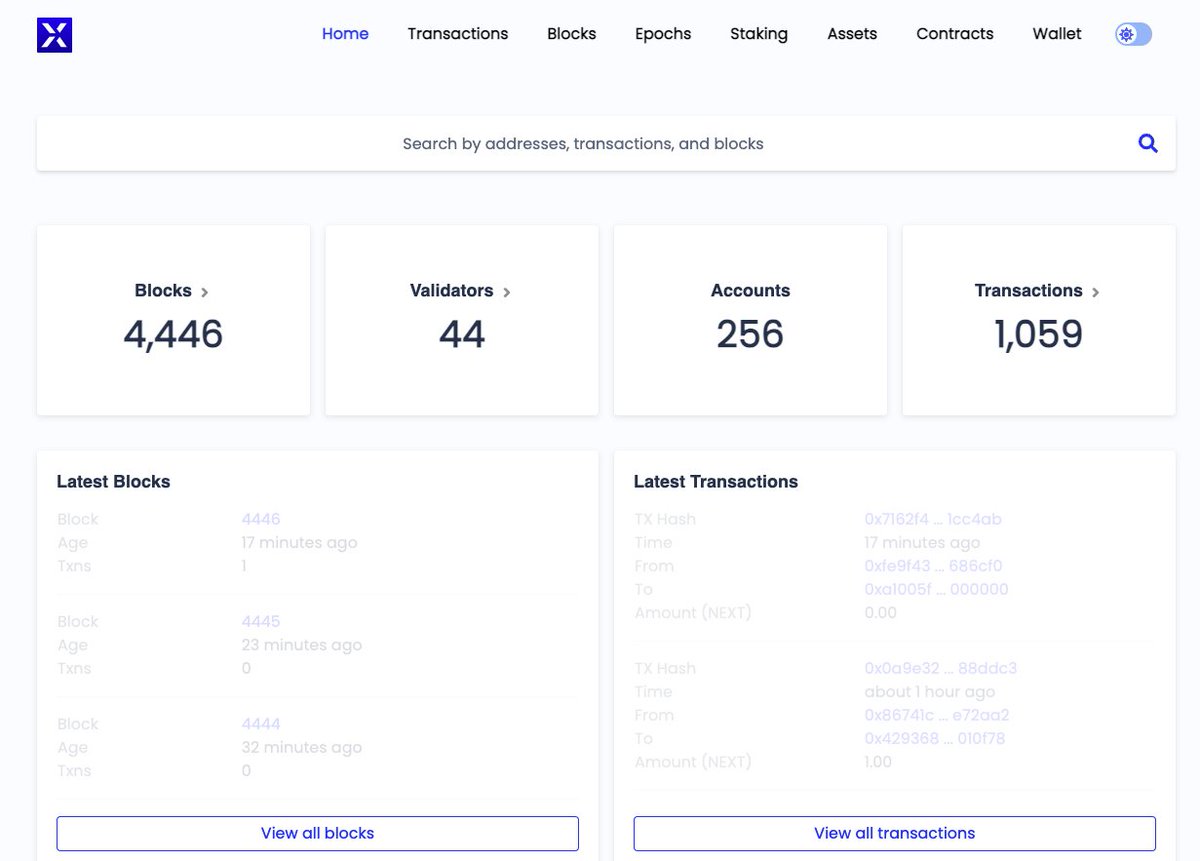Click the Latest Transactions heading
Viewport: 1200px width, 861px height.
click(716, 481)
